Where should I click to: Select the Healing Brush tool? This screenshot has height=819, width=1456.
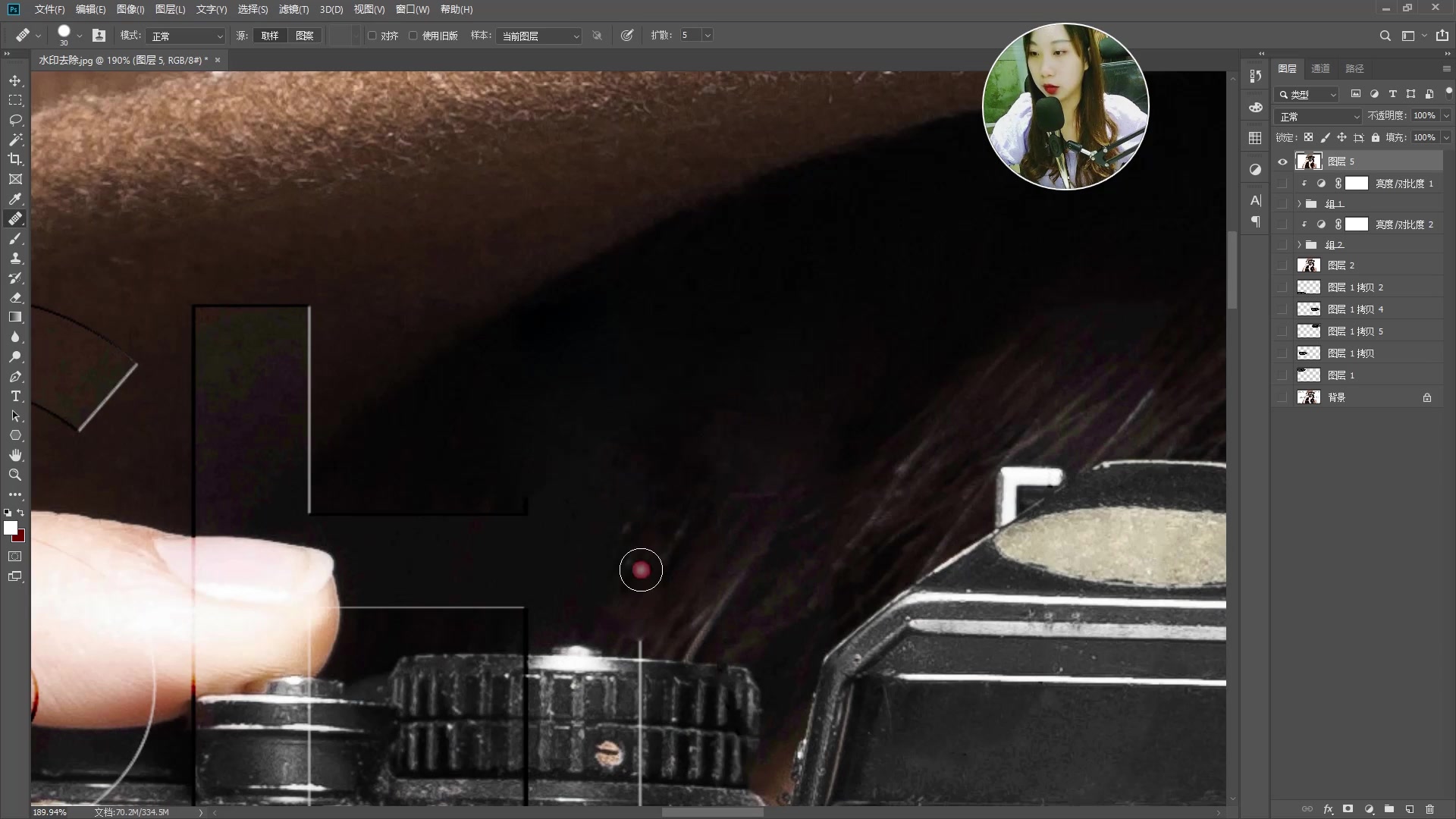click(15, 218)
